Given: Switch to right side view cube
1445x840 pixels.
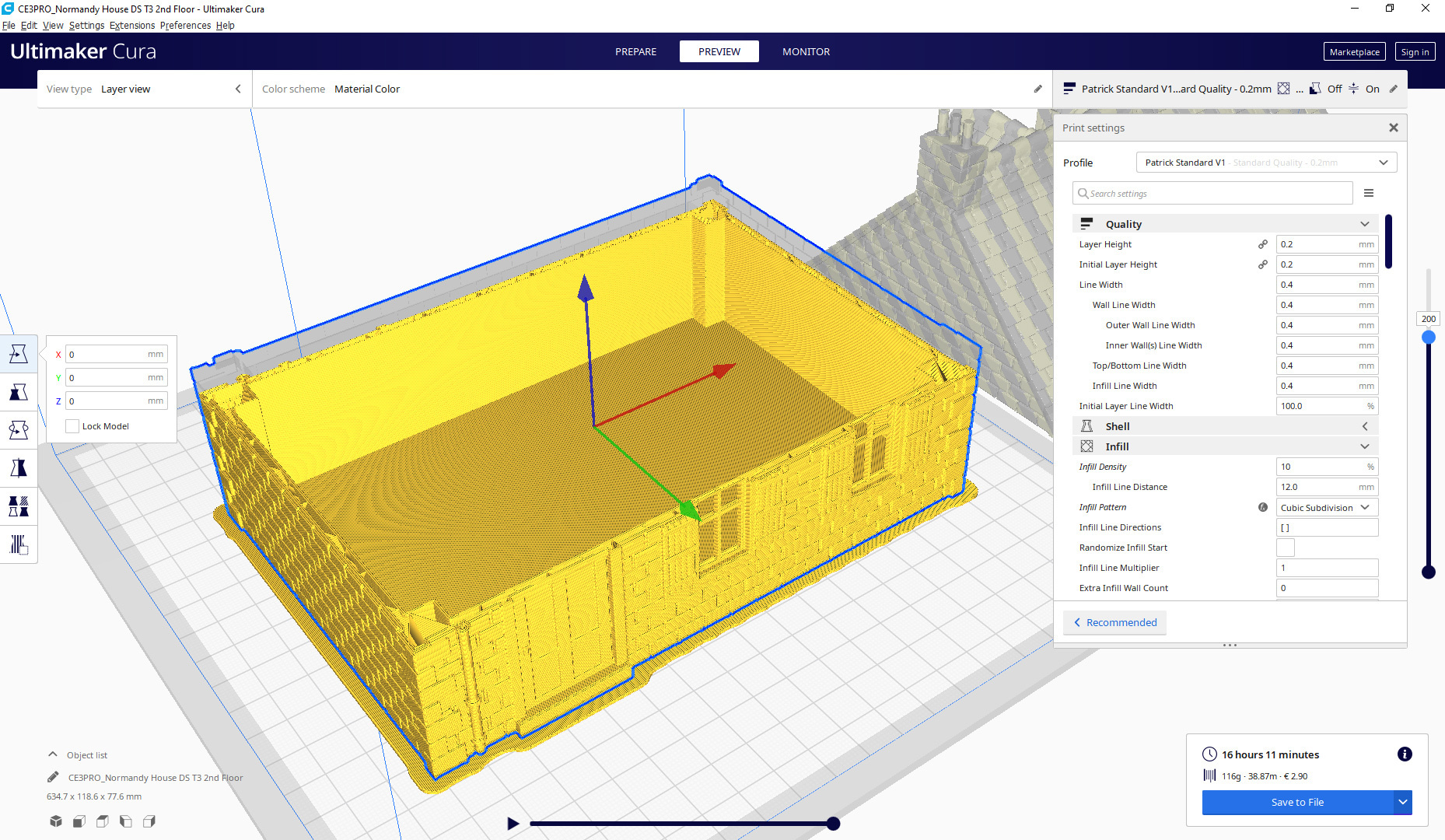Looking at the screenshot, I should click(x=149, y=821).
